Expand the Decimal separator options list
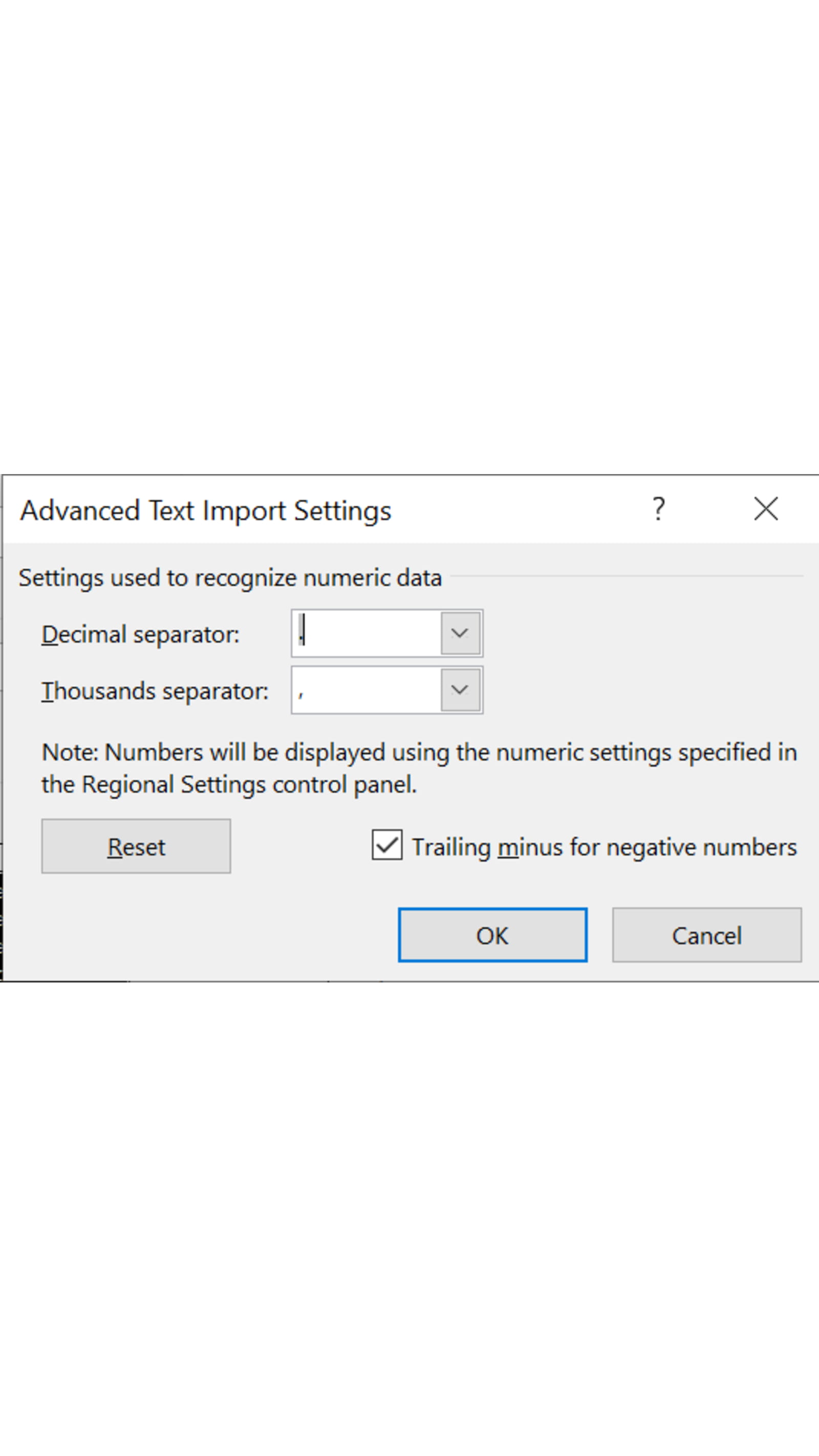 coord(460,634)
